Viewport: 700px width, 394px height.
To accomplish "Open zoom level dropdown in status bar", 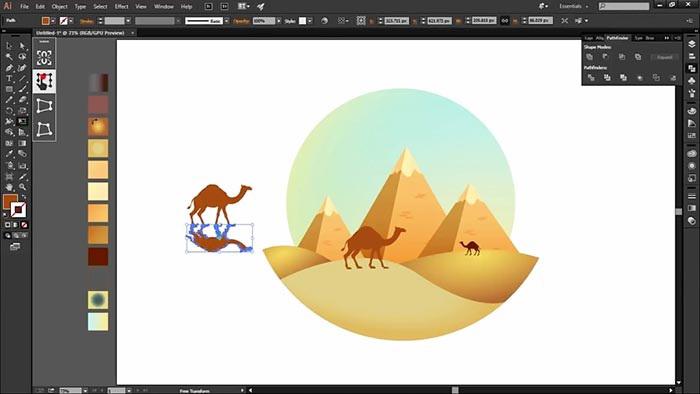I will (x=85, y=390).
